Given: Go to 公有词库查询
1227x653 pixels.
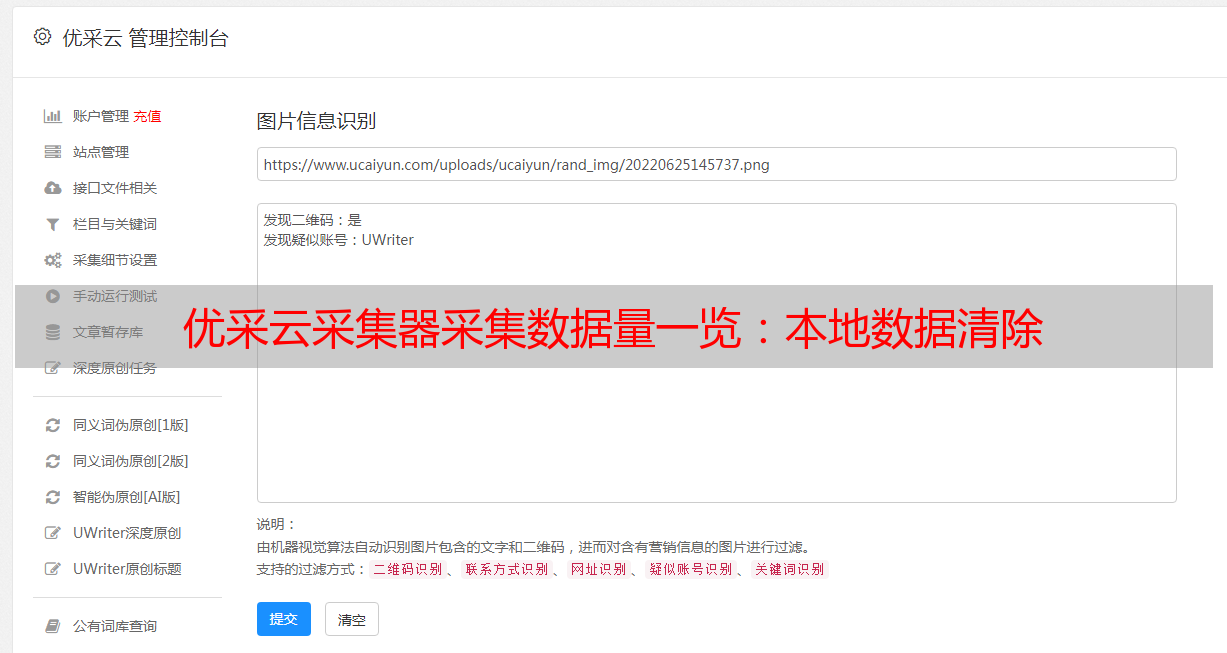Looking at the screenshot, I should click(115, 626).
